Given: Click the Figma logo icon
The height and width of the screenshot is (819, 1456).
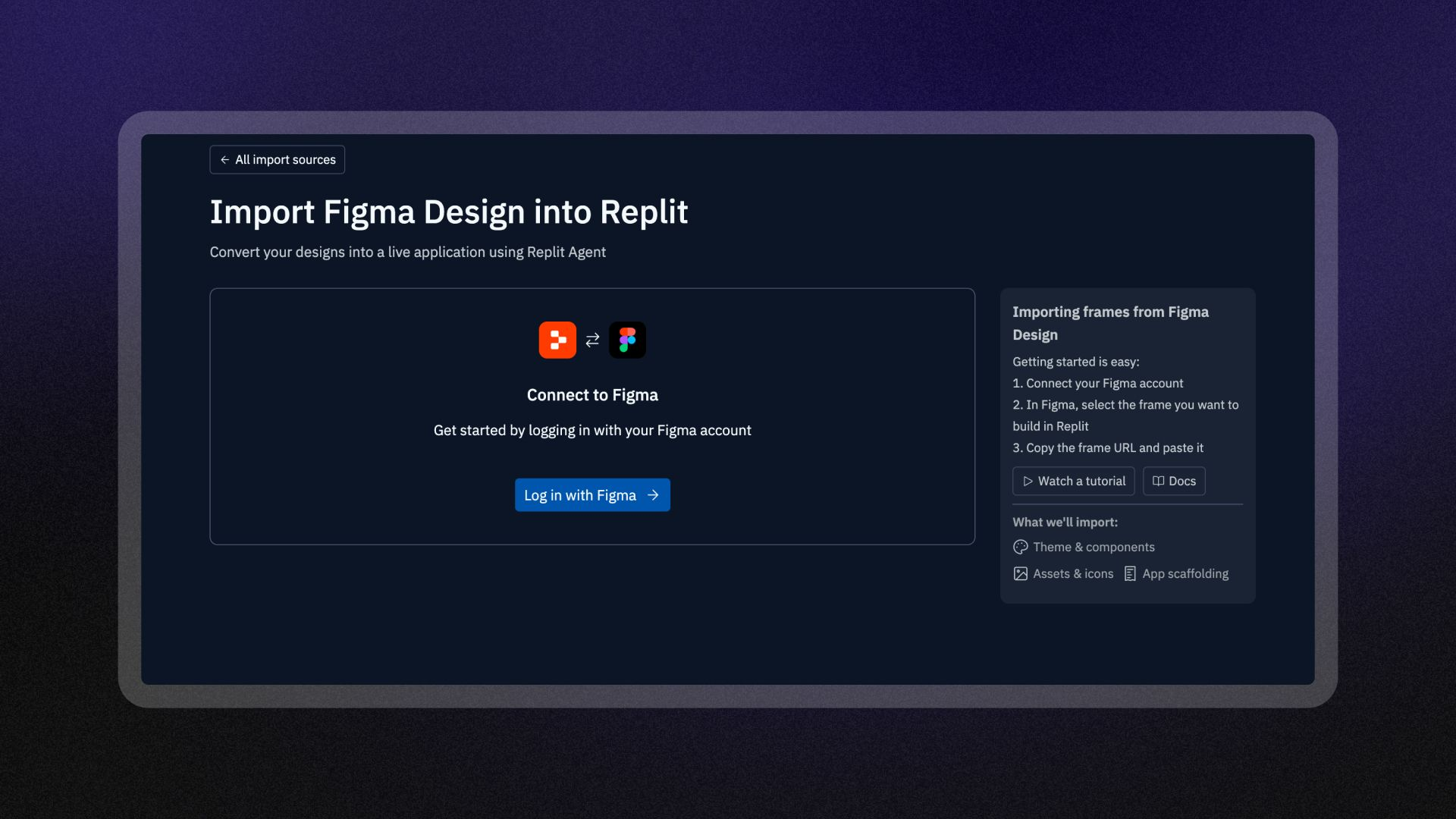Looking at the screenshot, I should pos(627,340).
